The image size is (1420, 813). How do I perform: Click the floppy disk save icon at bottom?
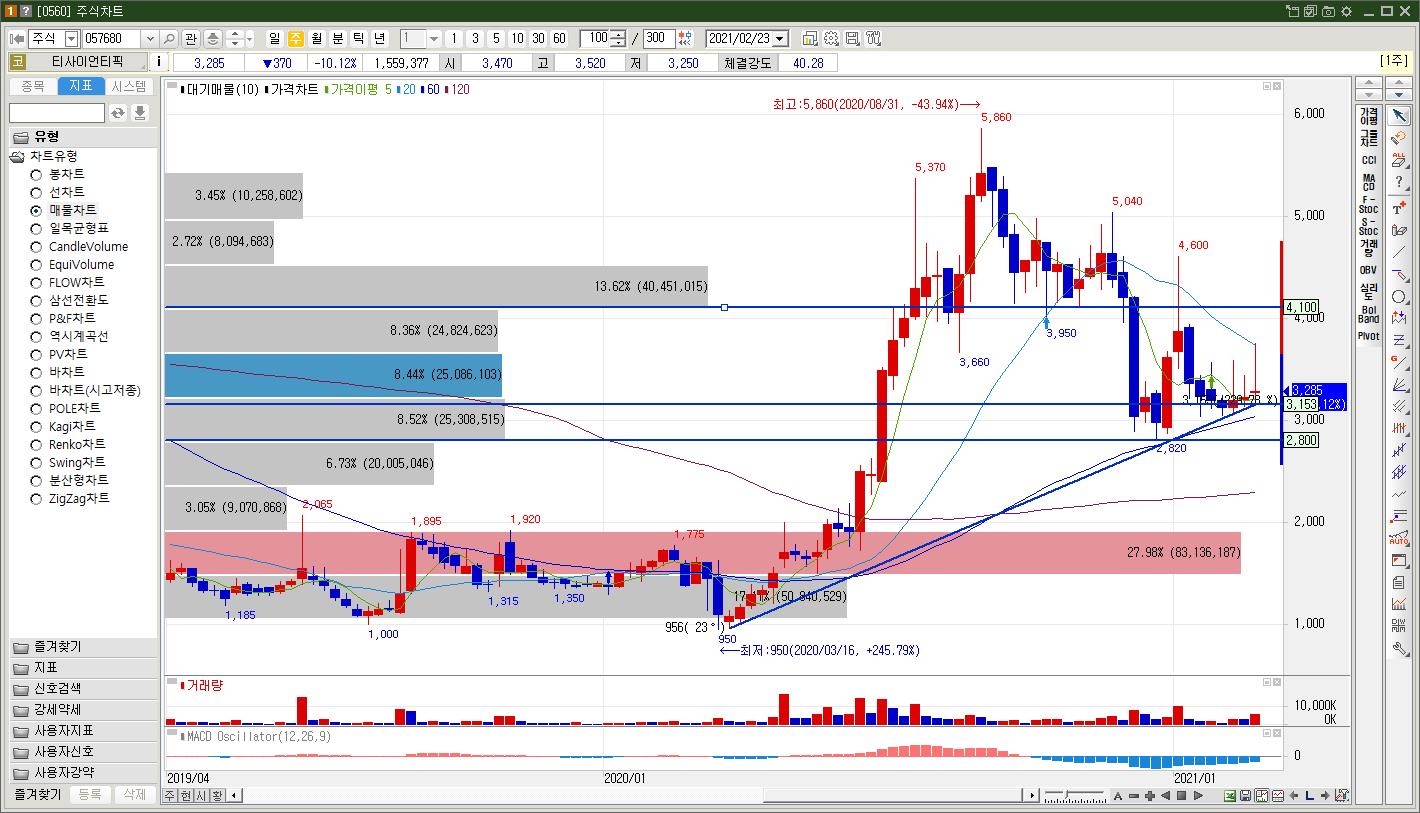(x=1245, y=796)
